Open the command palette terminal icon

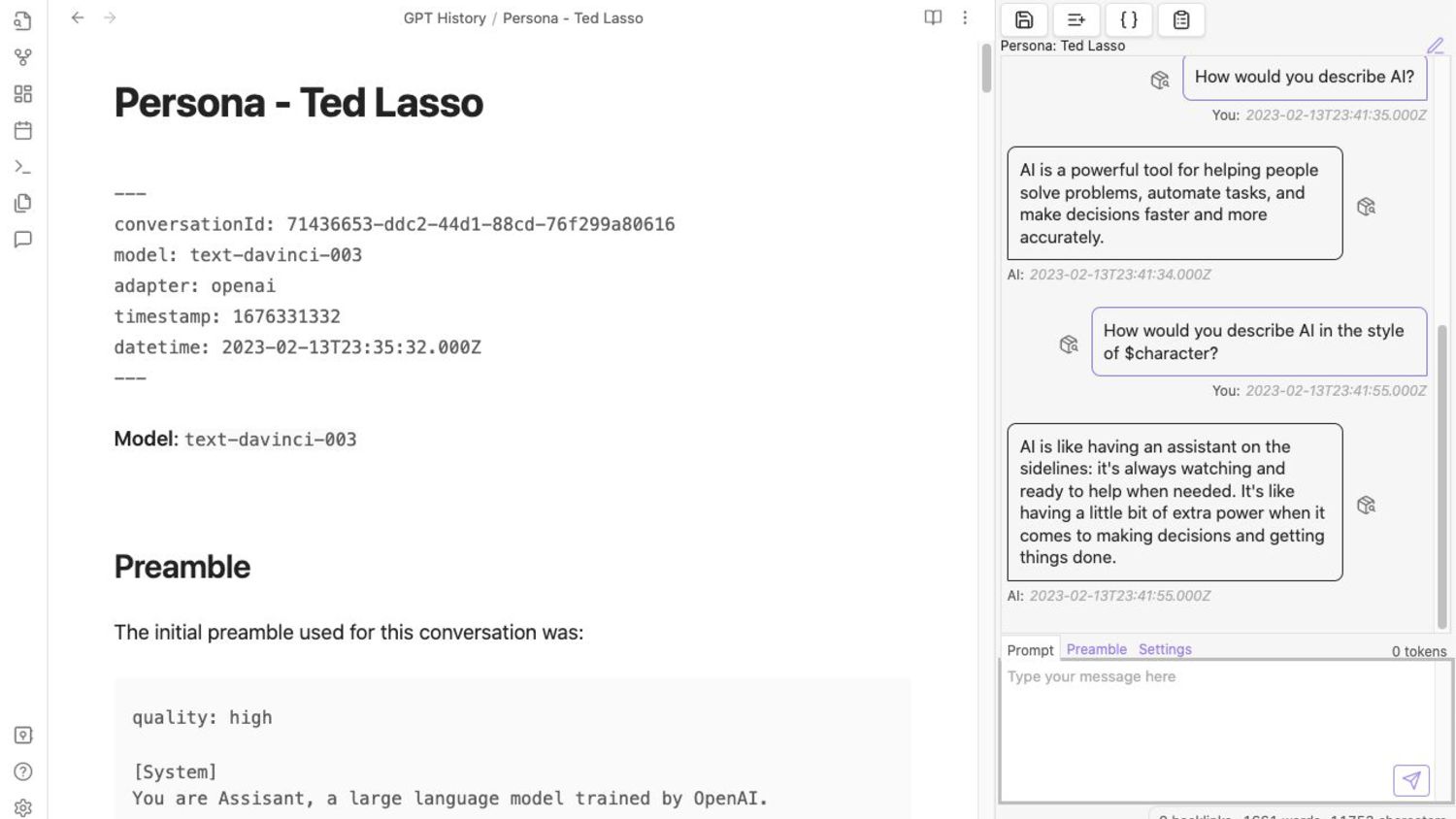point(23,167)
